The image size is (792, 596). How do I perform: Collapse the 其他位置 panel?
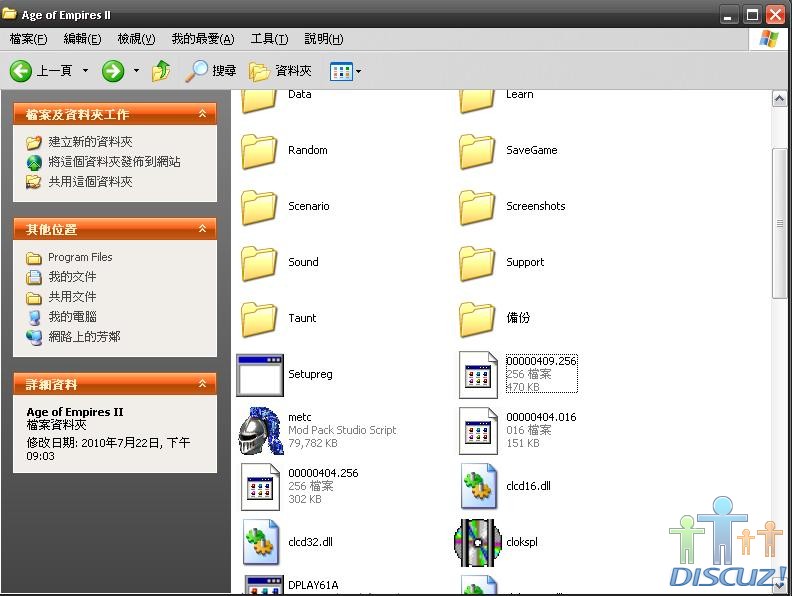click(x=203, y=229)
